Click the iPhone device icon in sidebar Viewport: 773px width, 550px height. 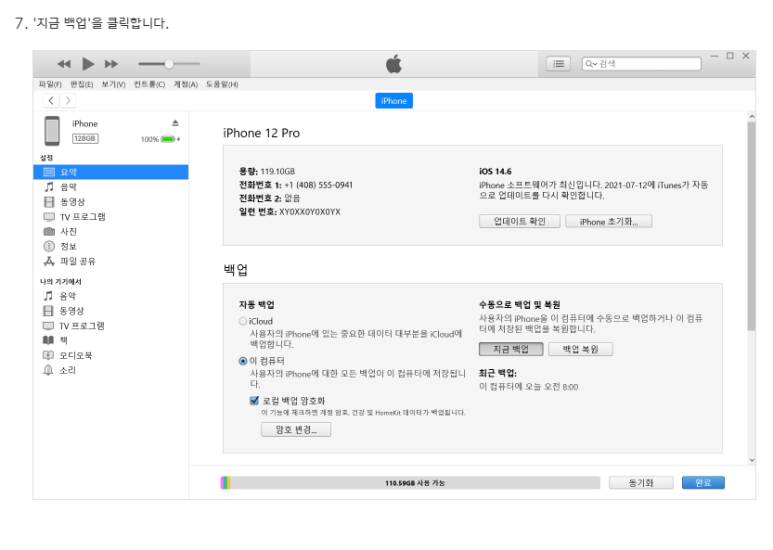click(x=52, y=131)
